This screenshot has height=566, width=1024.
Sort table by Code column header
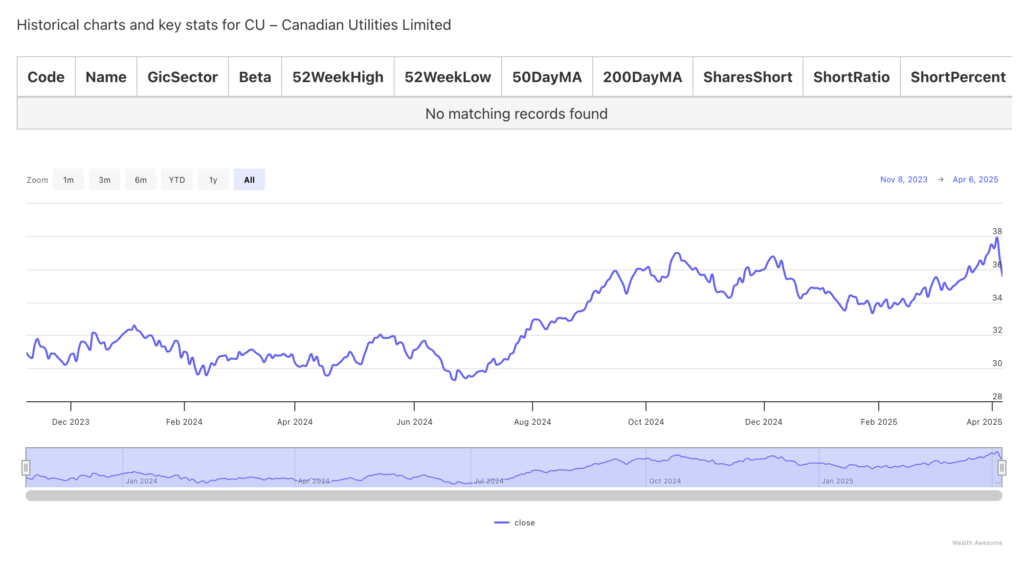tap(46, 77)
